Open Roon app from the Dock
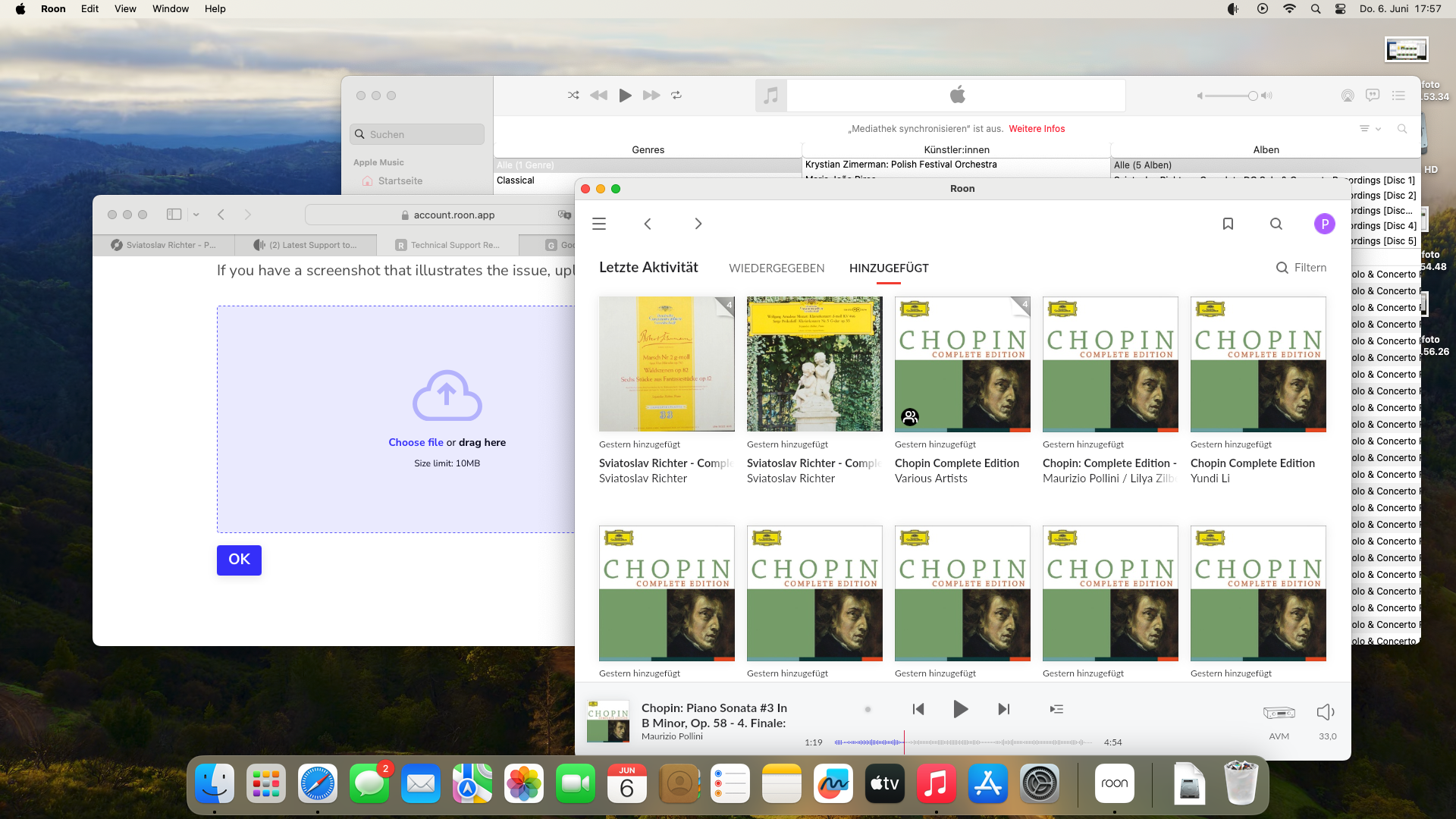Viewport: 1456px width, 819px height. pyautogui.click(x=1115, y=783)
